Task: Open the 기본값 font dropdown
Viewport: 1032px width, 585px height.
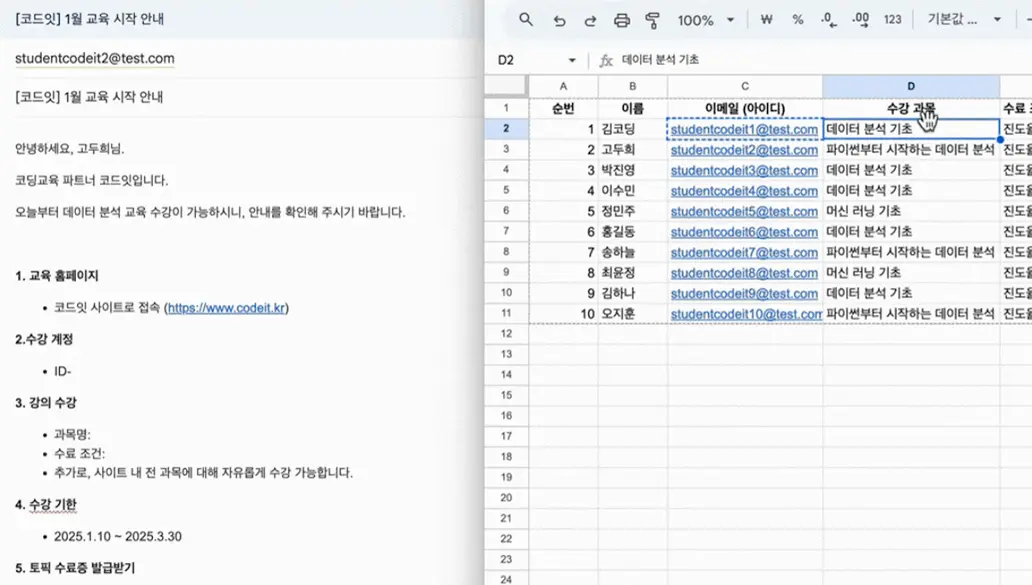Action: click(964, 20)
